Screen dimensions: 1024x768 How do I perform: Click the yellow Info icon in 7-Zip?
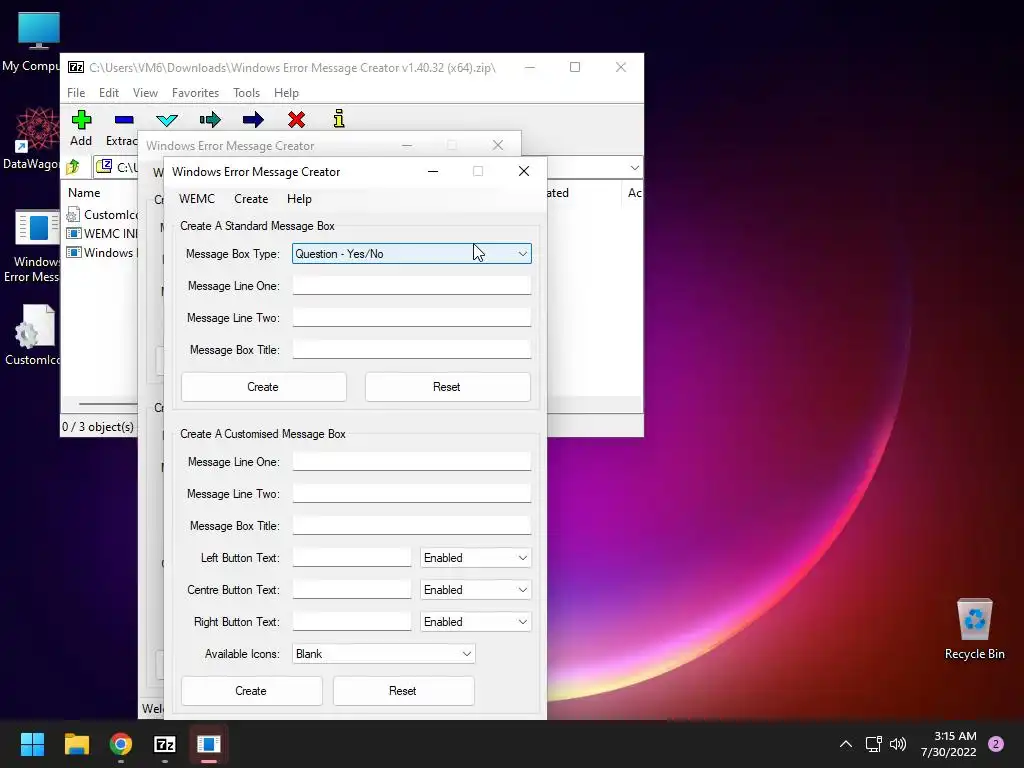pos(339,119)
